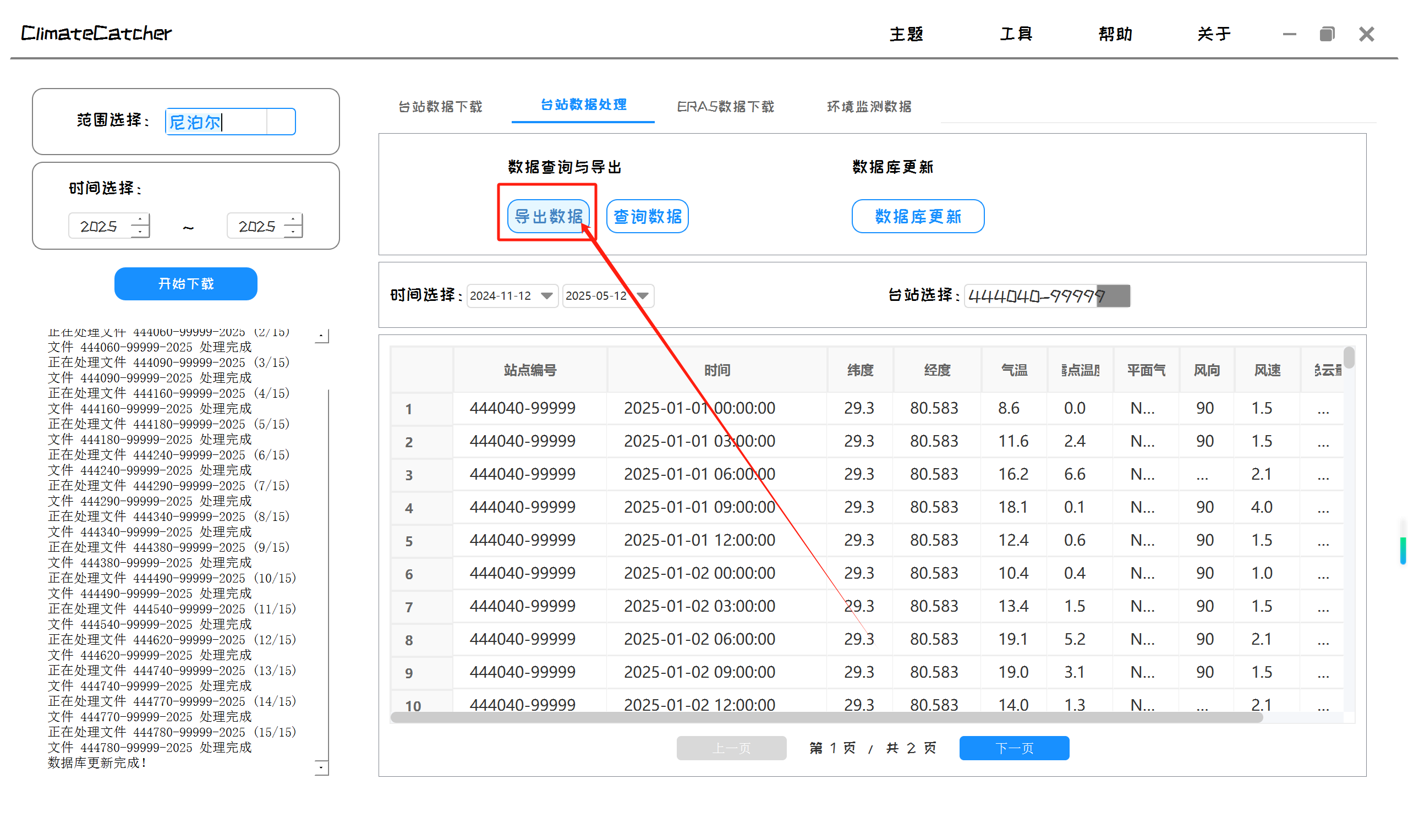Switch to 台站数据下载 tab
Viewport: 1408px width, 840px height.
click(440, 106)
